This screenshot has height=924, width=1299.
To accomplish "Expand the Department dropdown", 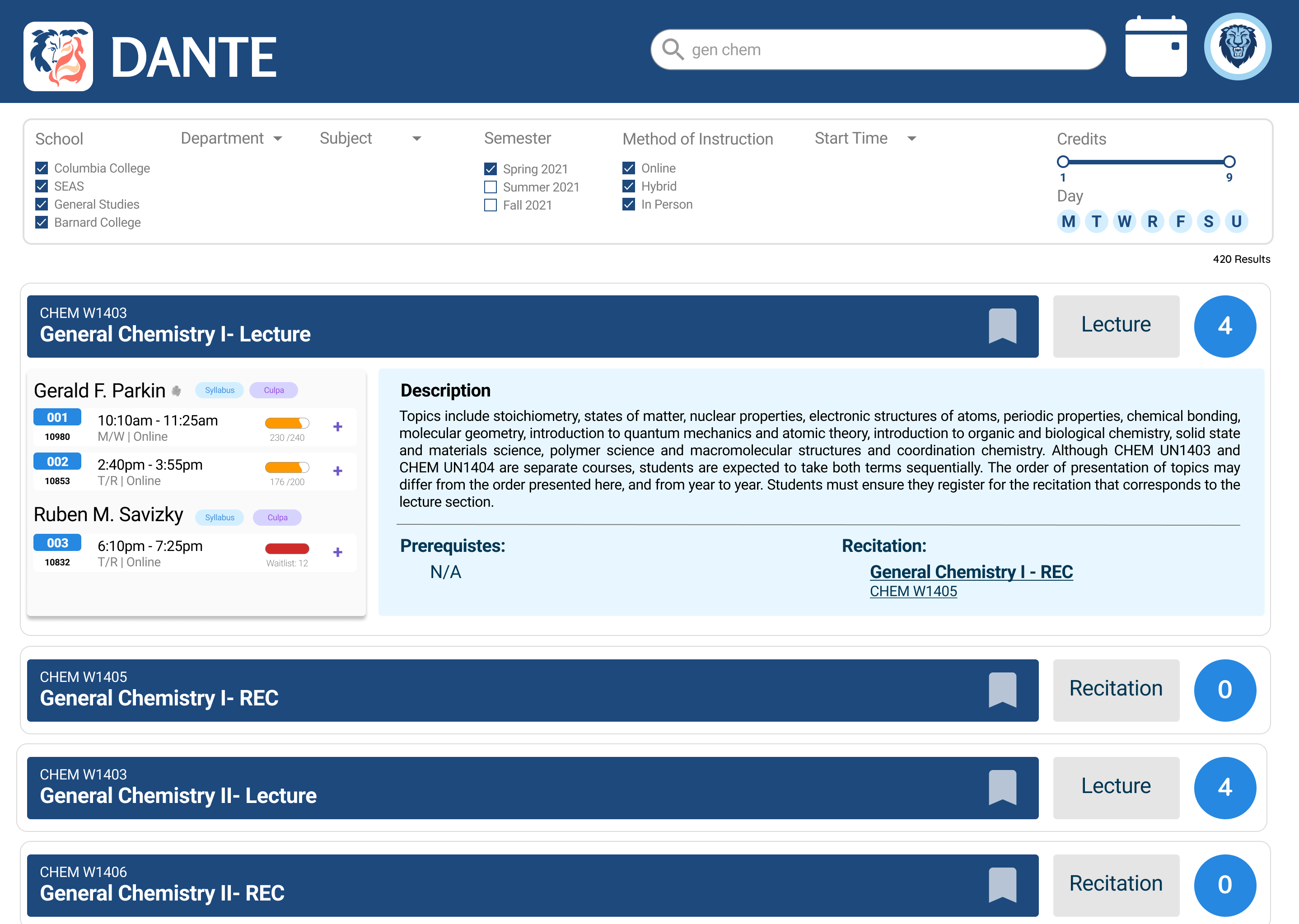I will pyautogui.click(x=278, y=139).
